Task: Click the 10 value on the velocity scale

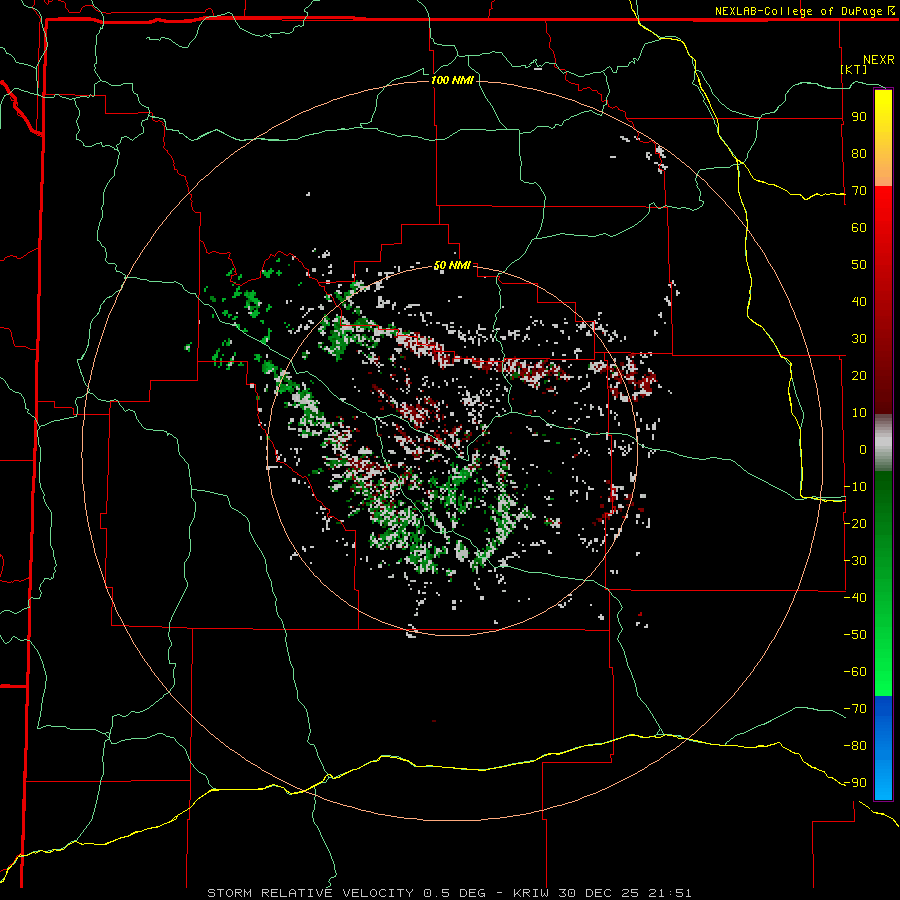Action: click(859, 413)
